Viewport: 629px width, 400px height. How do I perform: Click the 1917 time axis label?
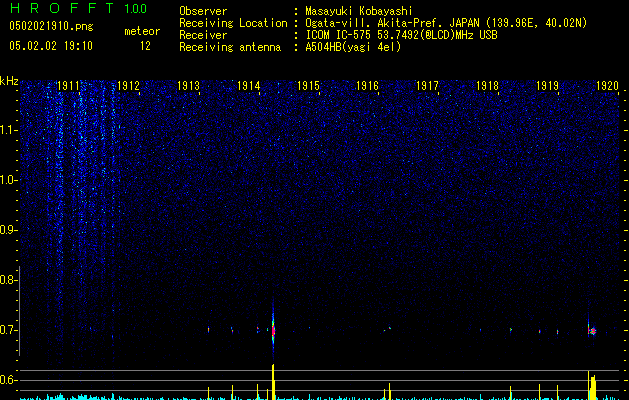pyautogui.click(x=428, y=86)
